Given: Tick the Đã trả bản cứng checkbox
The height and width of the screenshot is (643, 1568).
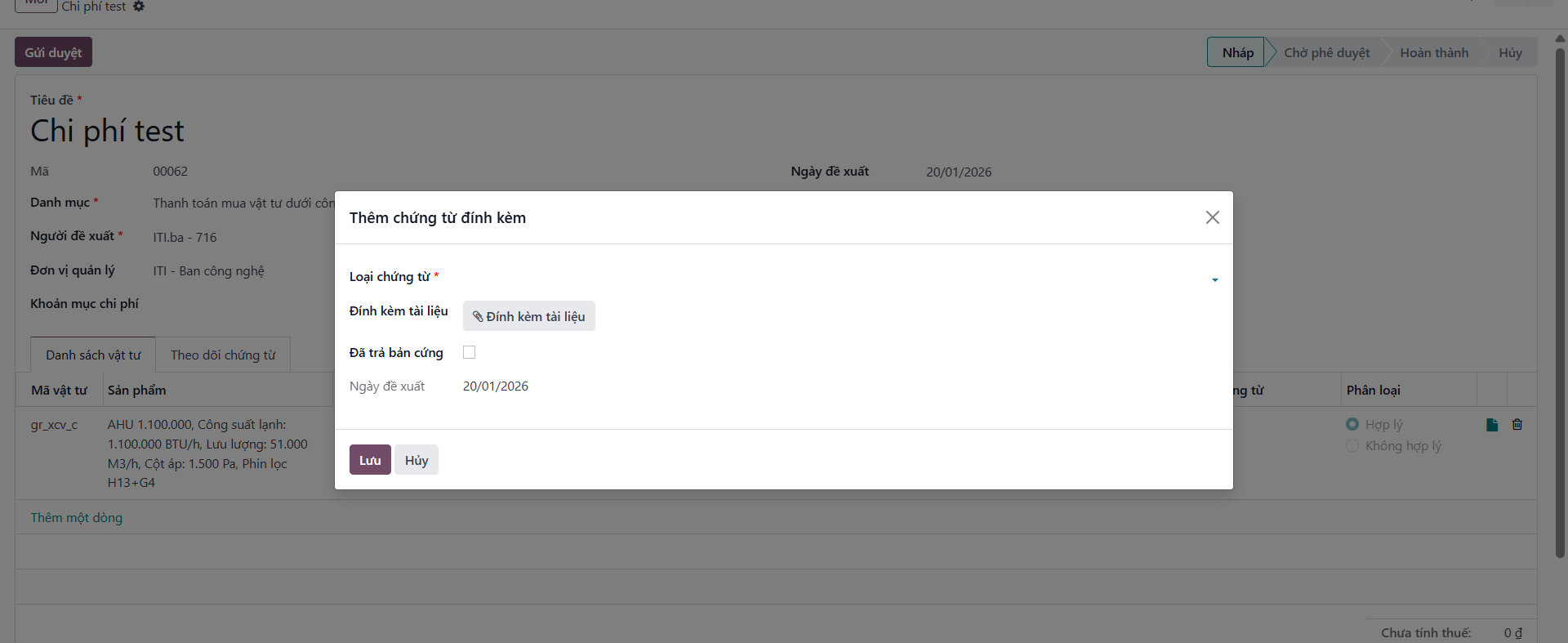Looking at the screenshot, I should tap(470, 352).
